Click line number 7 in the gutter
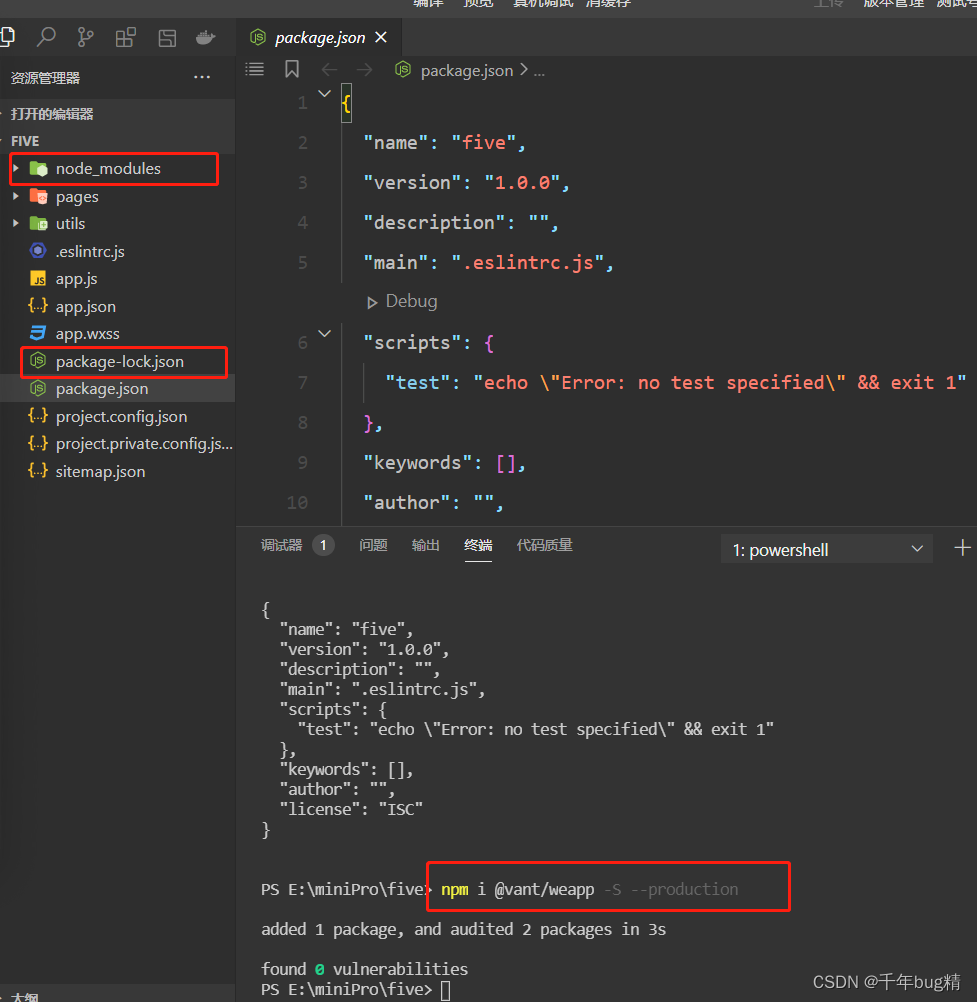This screenshot has width=977, height=1002. (305, 383)
